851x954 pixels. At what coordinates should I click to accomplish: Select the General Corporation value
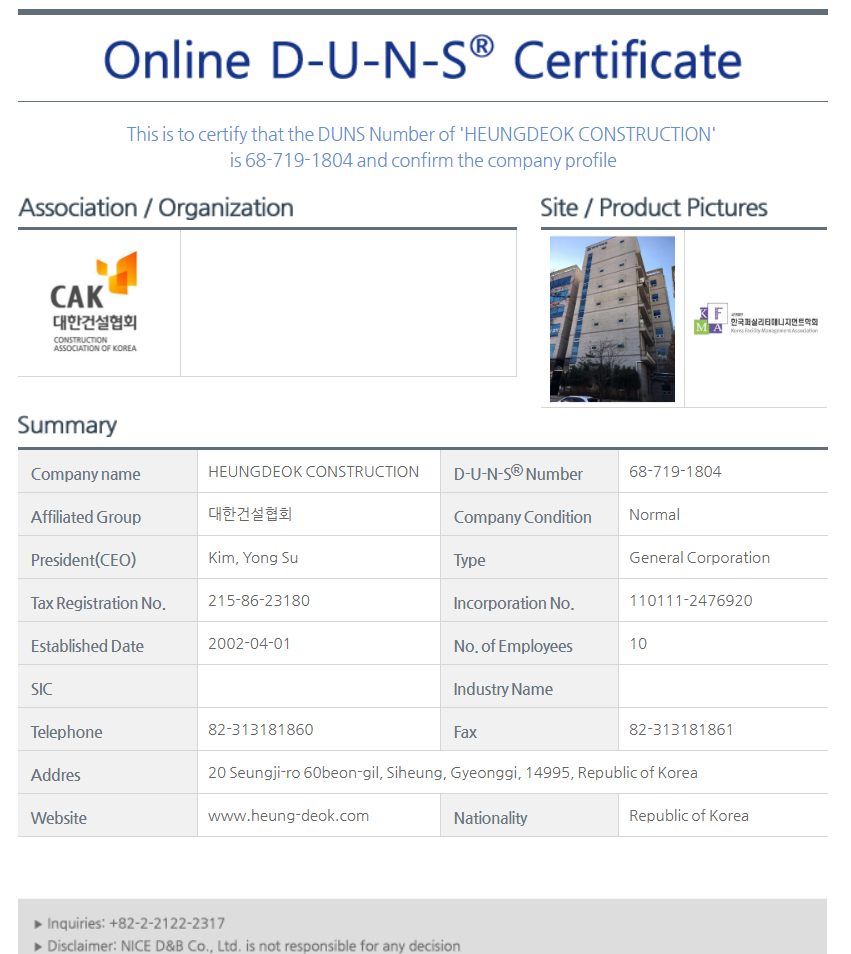coord(700,558)
